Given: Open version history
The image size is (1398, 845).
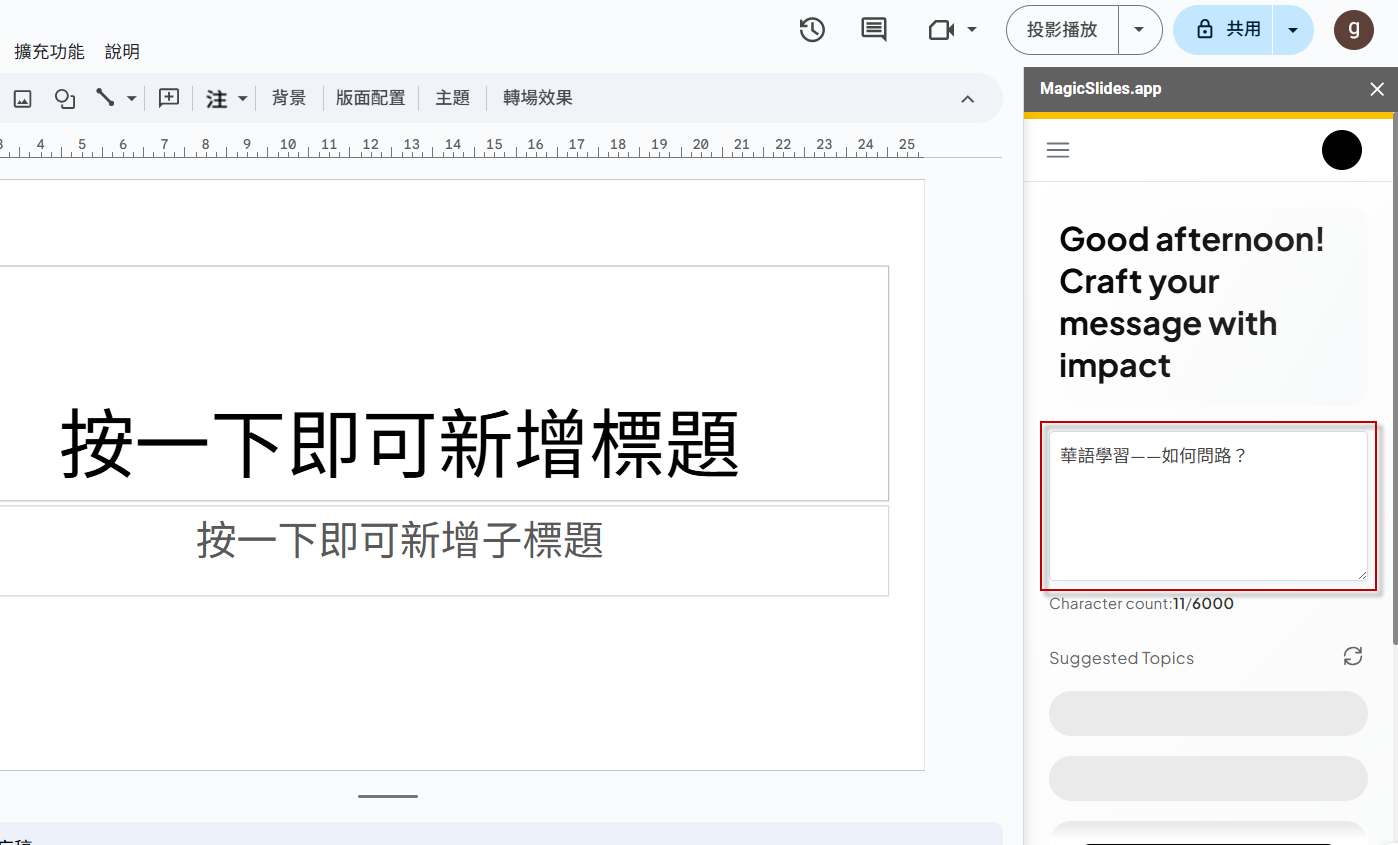Looking at the screenshot, I should [x=812, y=30].
